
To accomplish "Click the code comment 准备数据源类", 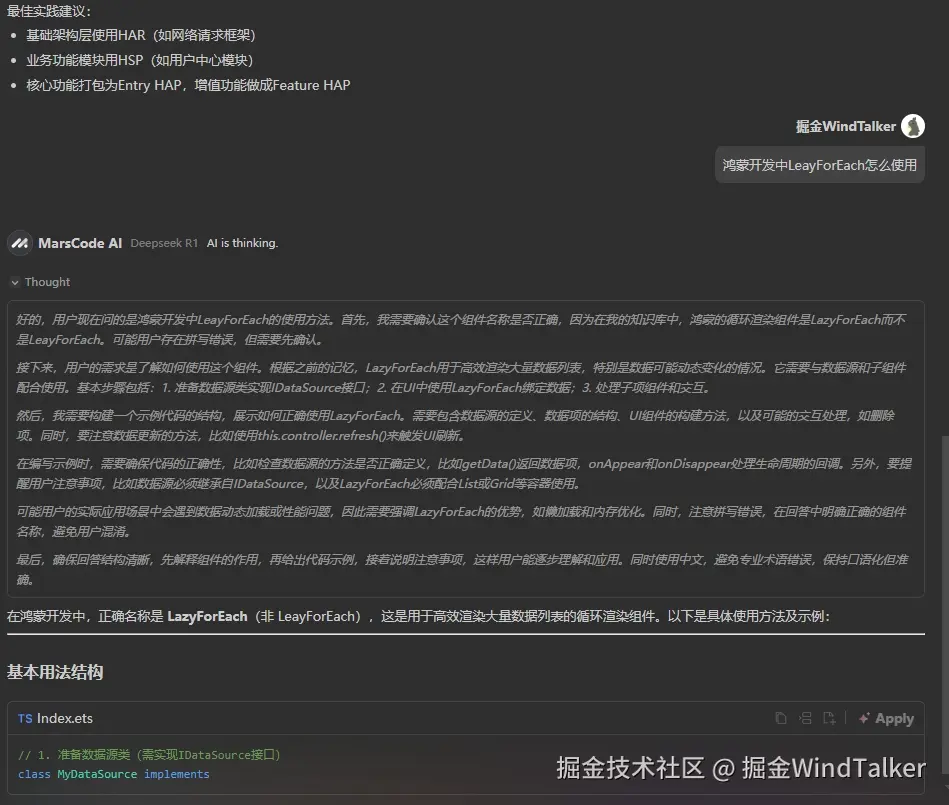I will [149, 755].
